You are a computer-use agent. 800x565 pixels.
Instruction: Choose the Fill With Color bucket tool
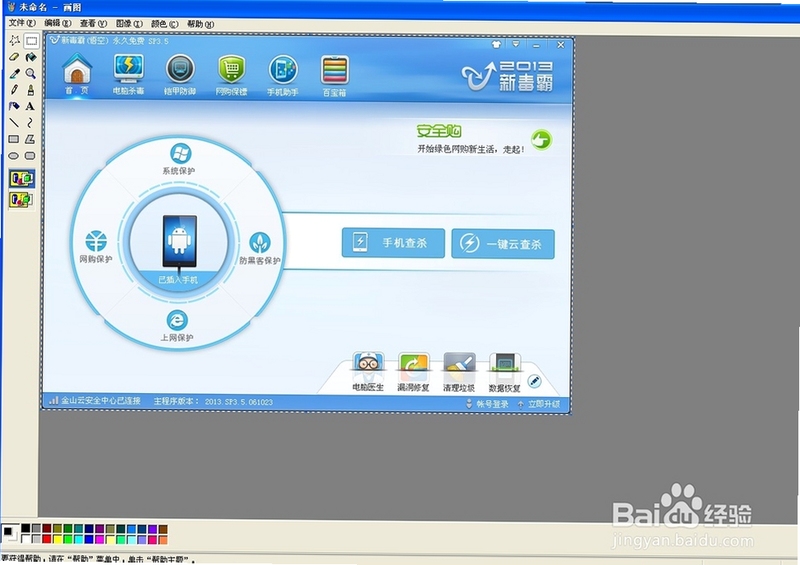pyautogui.click(x=31, y=57)
